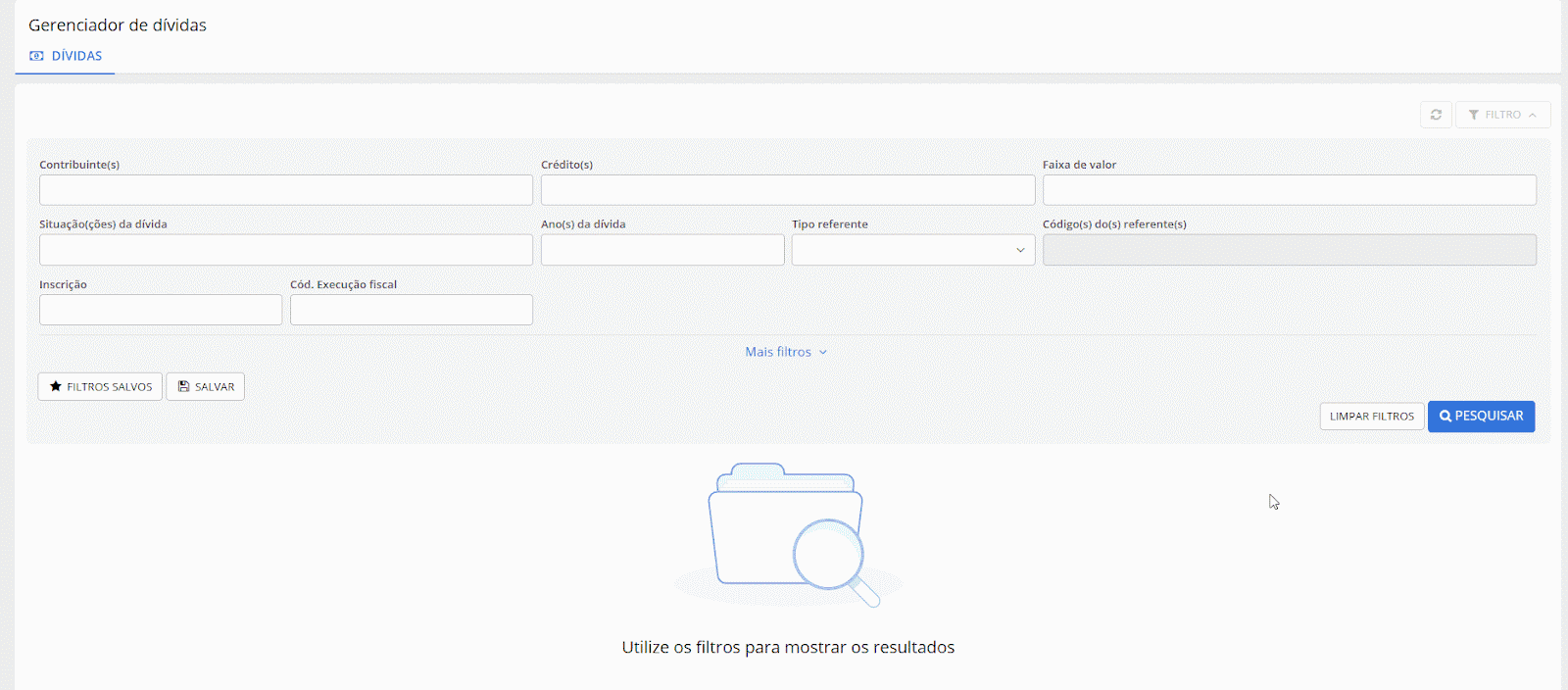Open the Tipo referente dropdown
The width and height of the screenshot is (1568, 690).
(x=912, y=250)
